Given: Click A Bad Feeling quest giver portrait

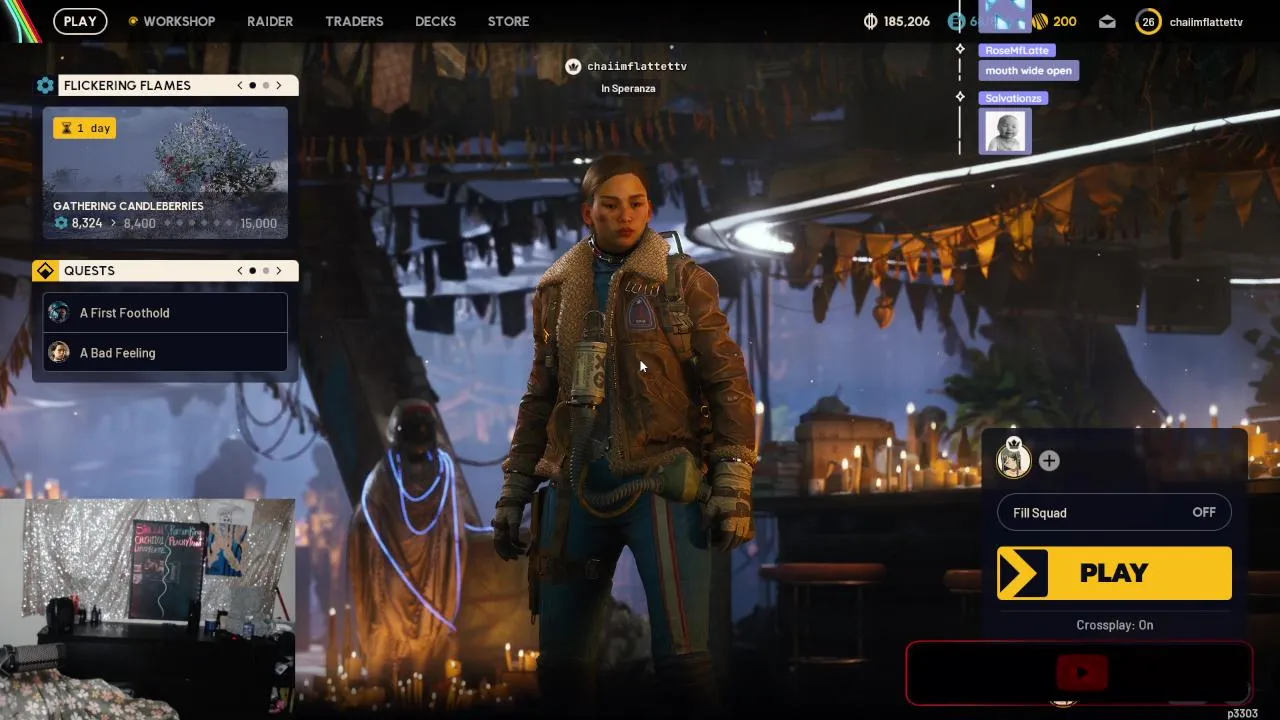Looking at the screenshot, I should tap(59, 352).
